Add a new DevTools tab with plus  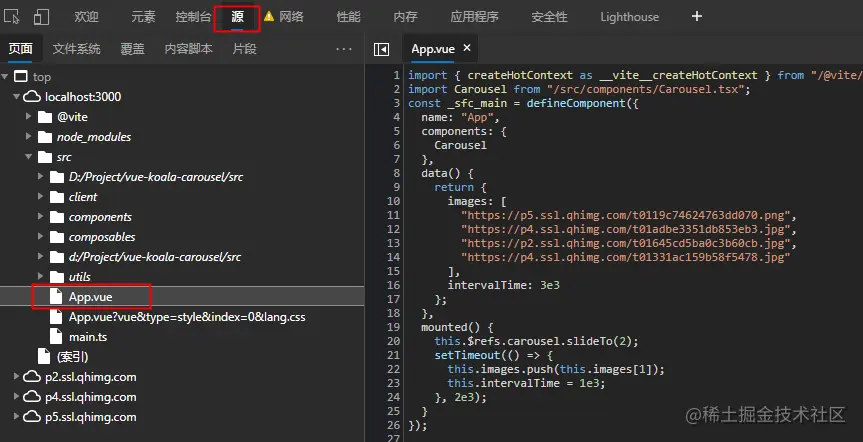click(697, 17)
